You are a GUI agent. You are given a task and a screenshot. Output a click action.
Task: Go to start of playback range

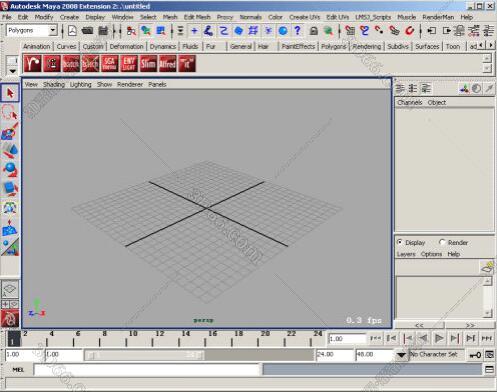(375, 339)
